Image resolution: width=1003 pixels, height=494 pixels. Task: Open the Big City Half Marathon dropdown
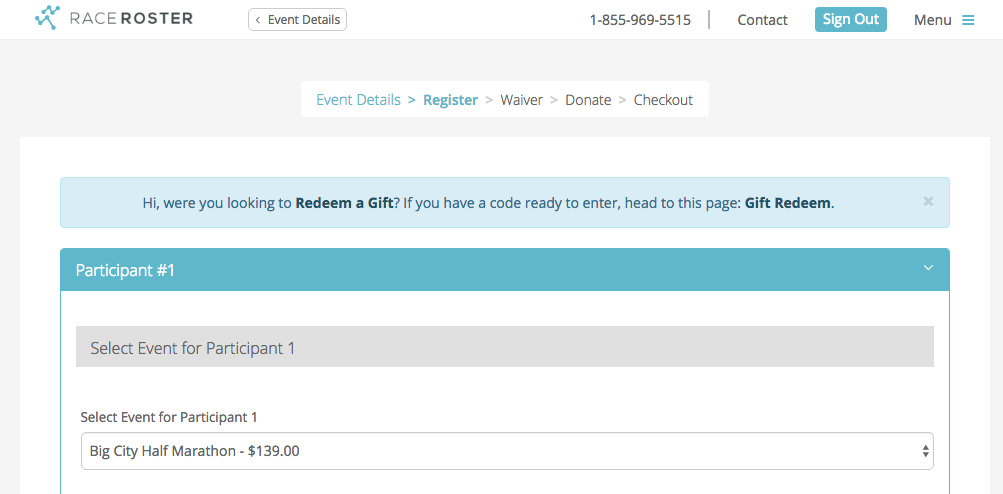tap(506, 451)
